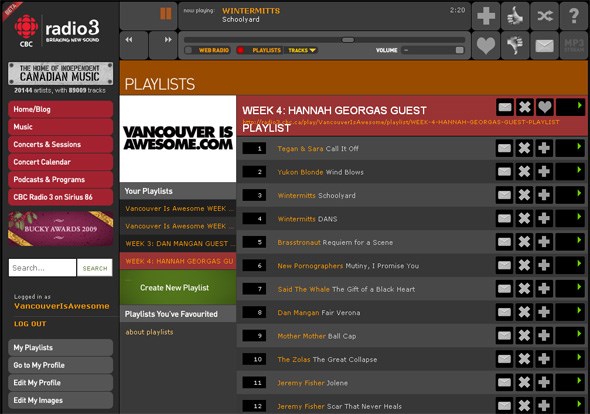Give the track a thumbs up
Viewport: 590px width, 414px height.
tap(515, 16)
